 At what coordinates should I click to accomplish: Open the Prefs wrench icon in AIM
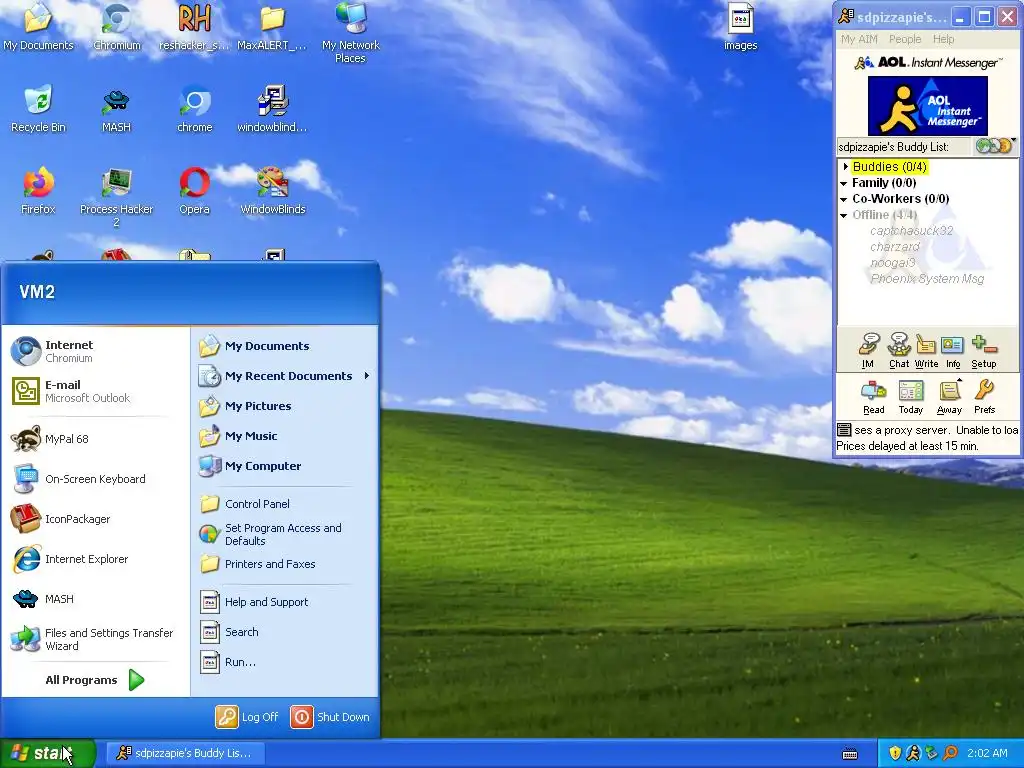click(x=984, y=397)
